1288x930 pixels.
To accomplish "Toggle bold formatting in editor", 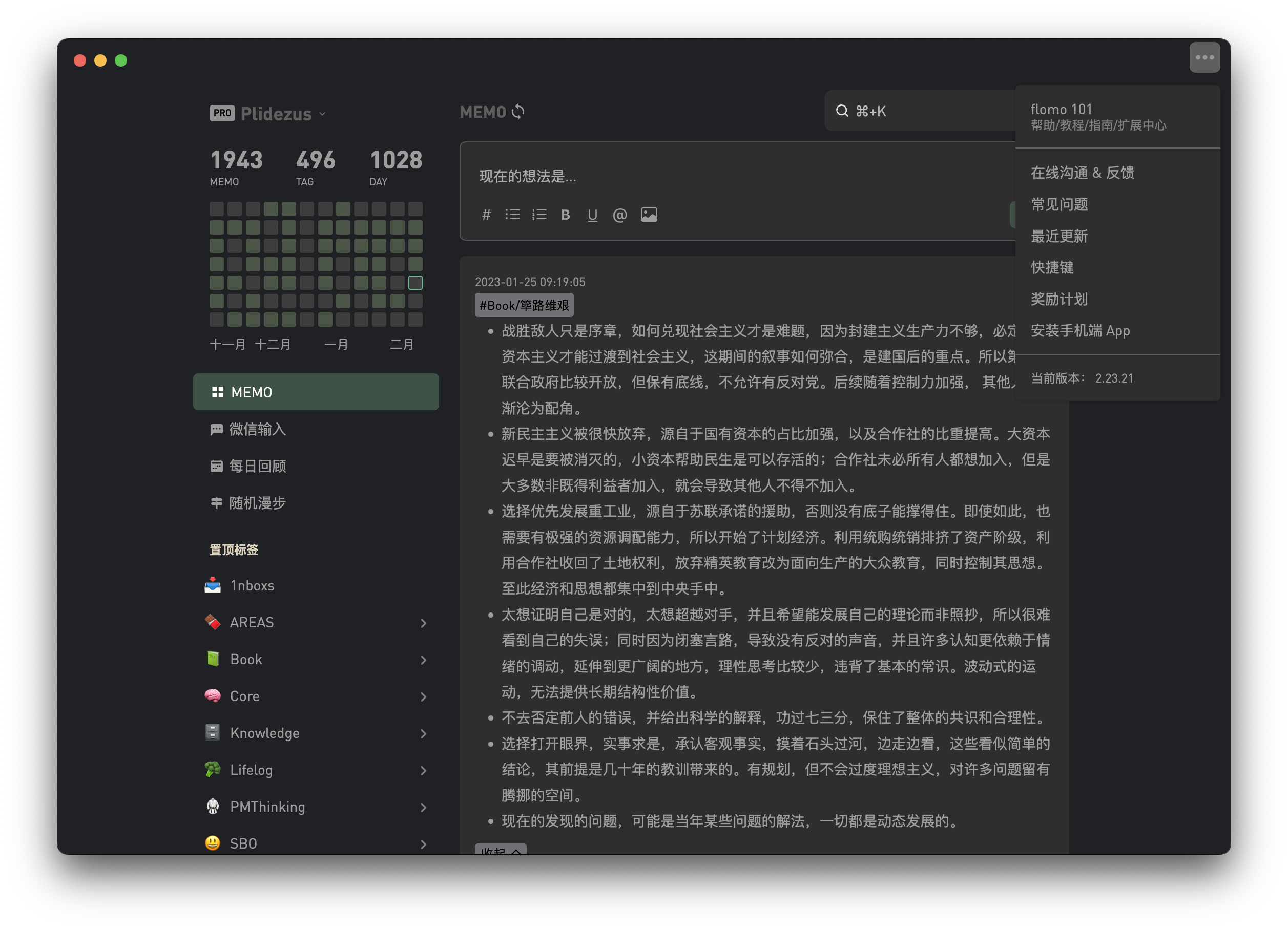I will click(565, 215).
